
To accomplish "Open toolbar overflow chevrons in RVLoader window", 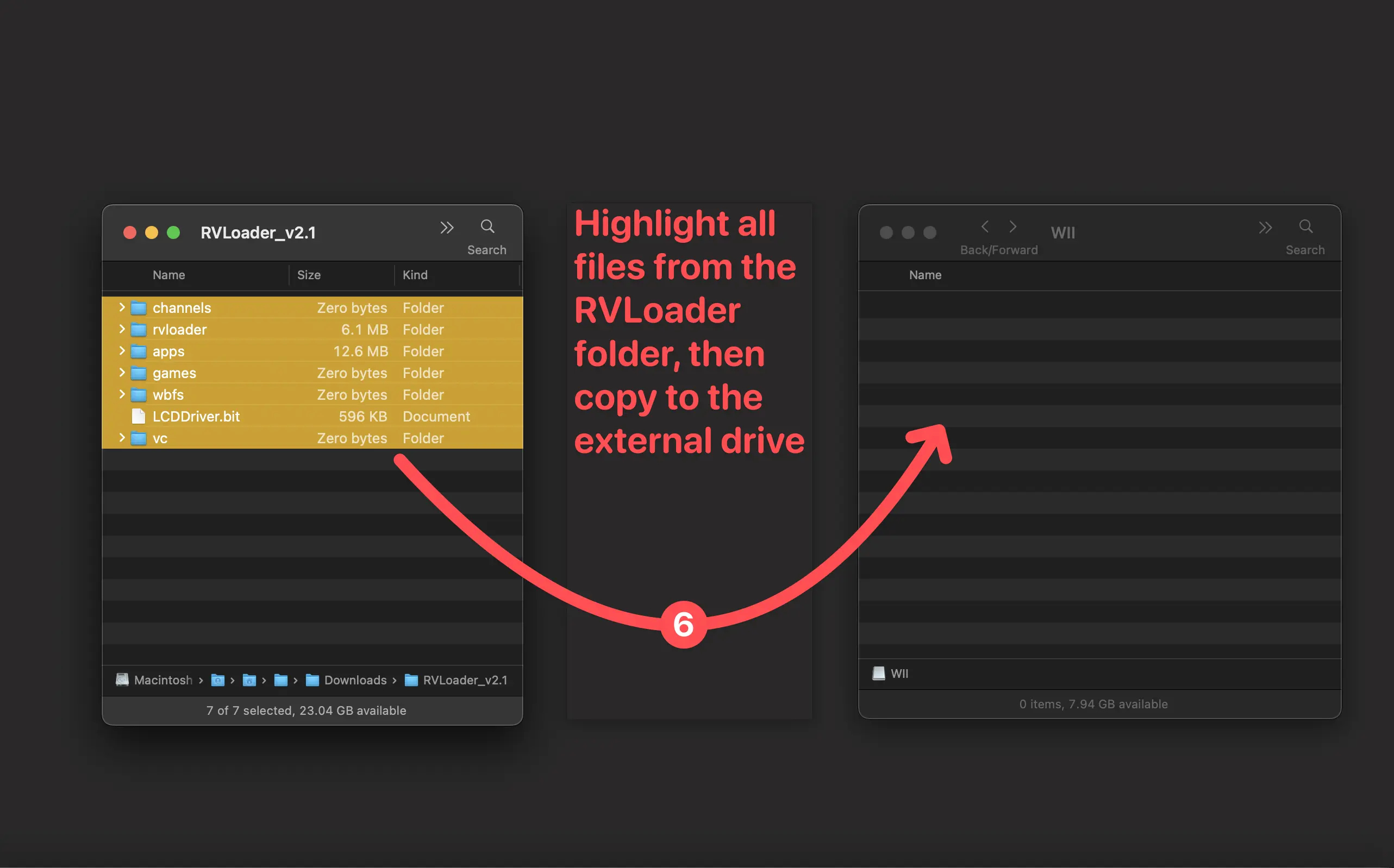I will pos(447,228).
